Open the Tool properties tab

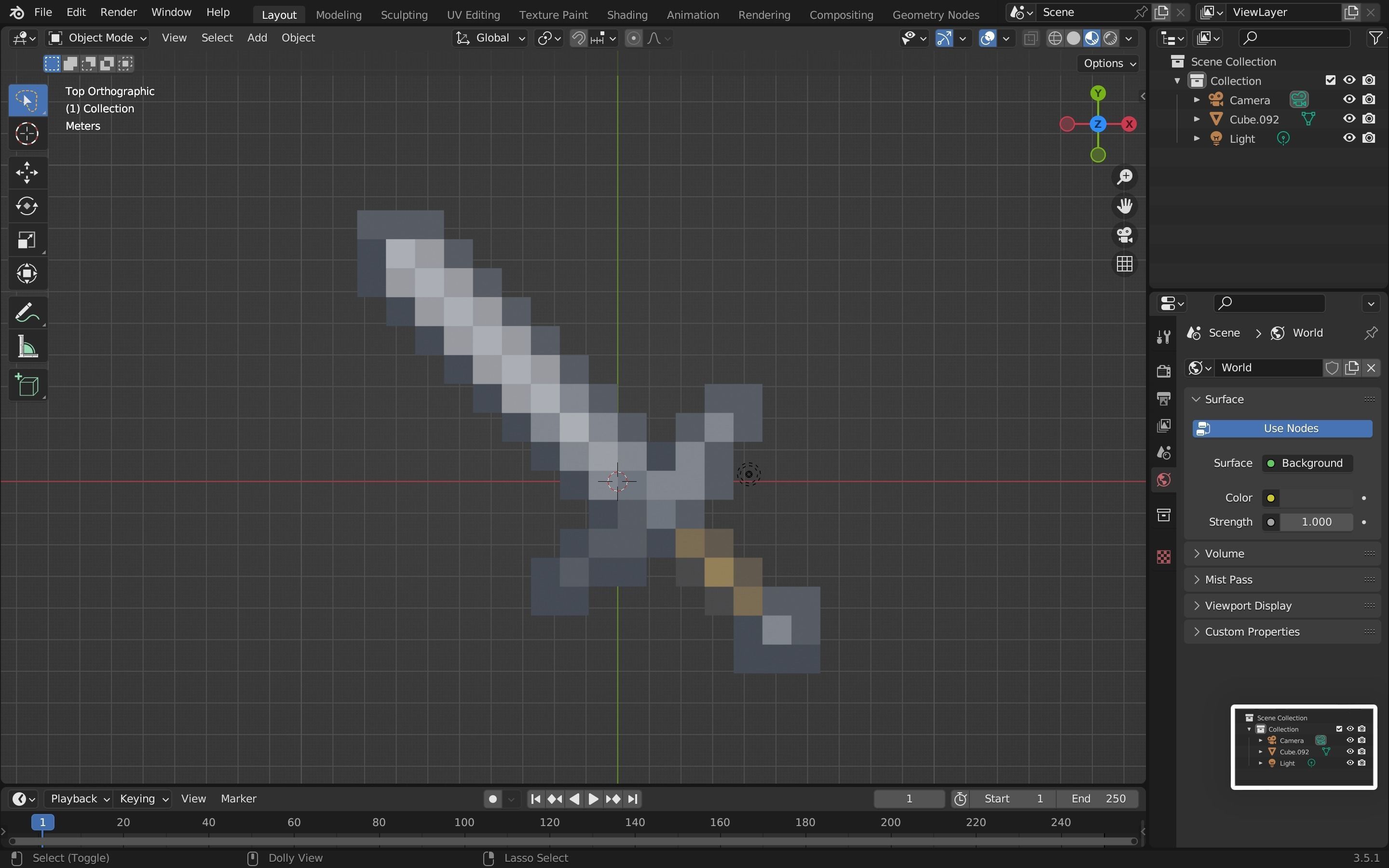point(1163,337)
